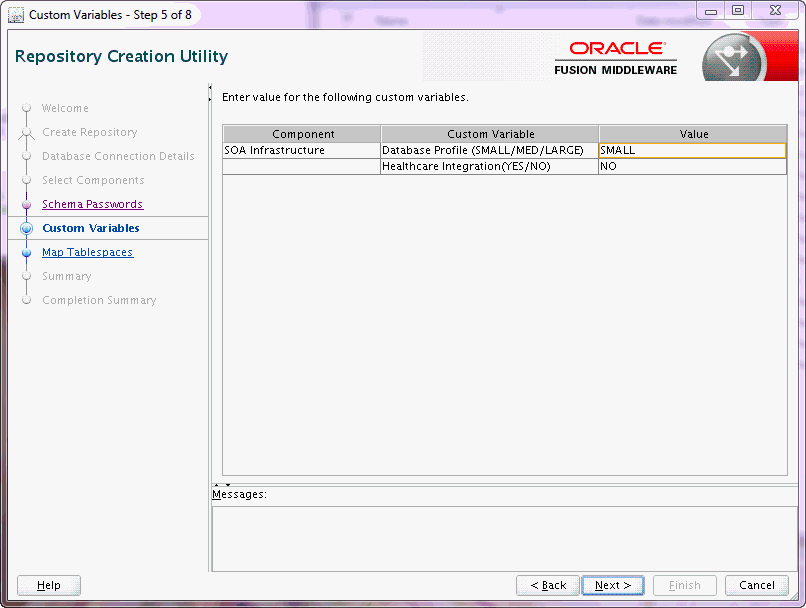Click the Database Profile (SMALL/MED/LARGE) cell
Viewport: 806px width, 608px height.
tap(489, 150)
